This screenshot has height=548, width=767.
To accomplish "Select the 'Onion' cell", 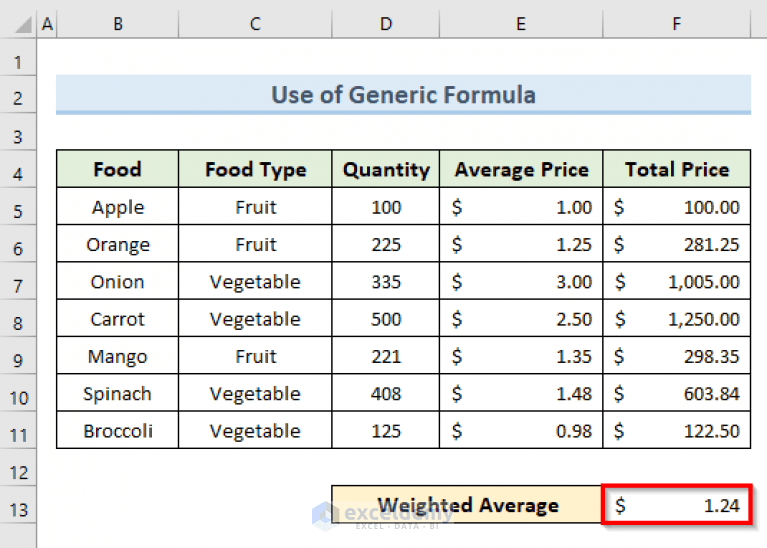I will [118, 281].
